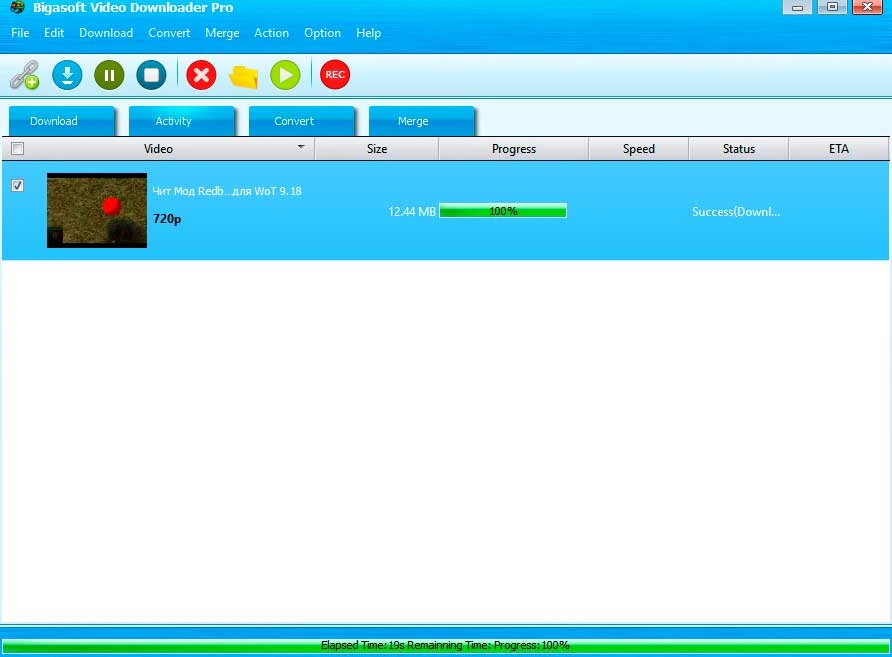Image resolution: width=892 pixels, height=657 pixels.
Task: Open the Action menu
Action: tap(271, 33)
